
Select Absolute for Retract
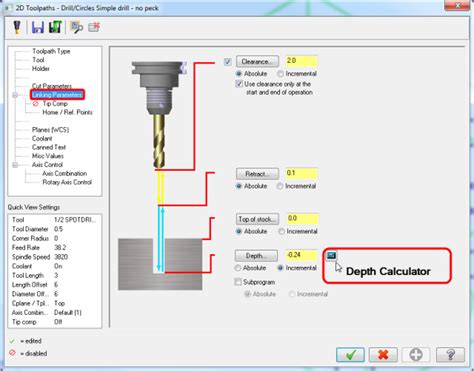pos(239,186)
